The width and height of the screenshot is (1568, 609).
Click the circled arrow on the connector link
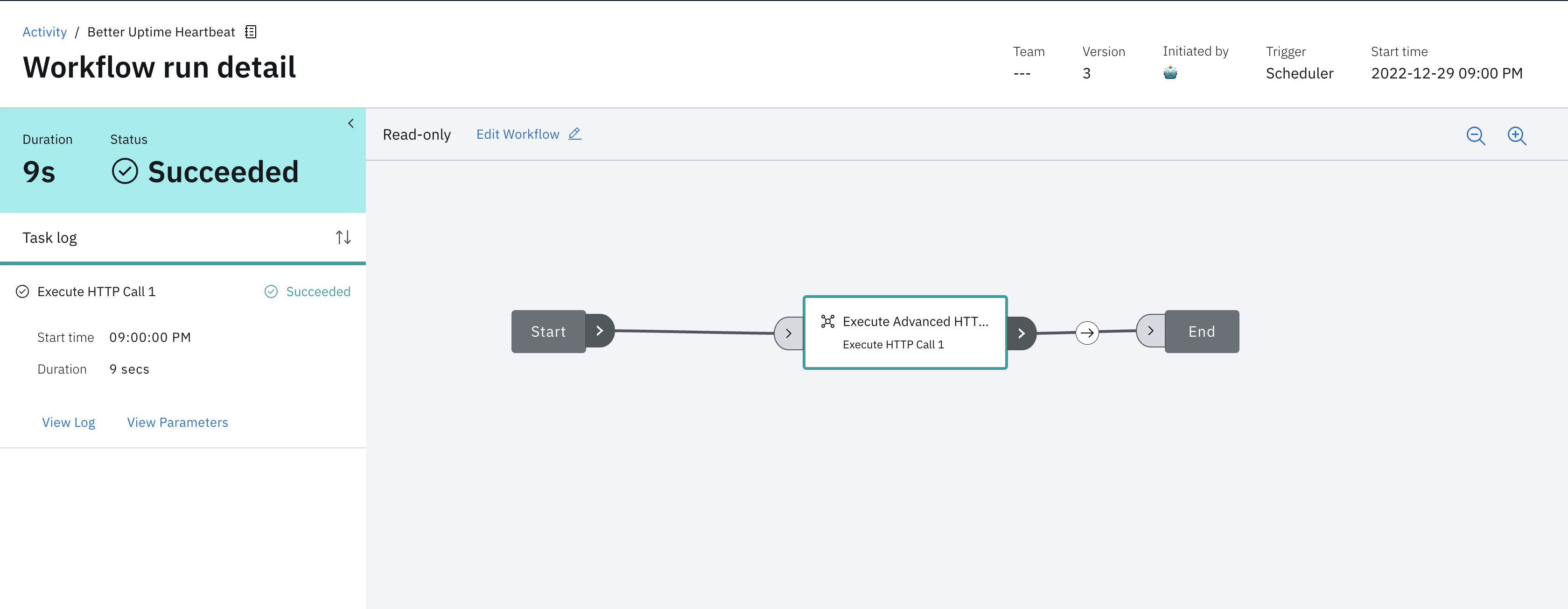coord(1087,333)
